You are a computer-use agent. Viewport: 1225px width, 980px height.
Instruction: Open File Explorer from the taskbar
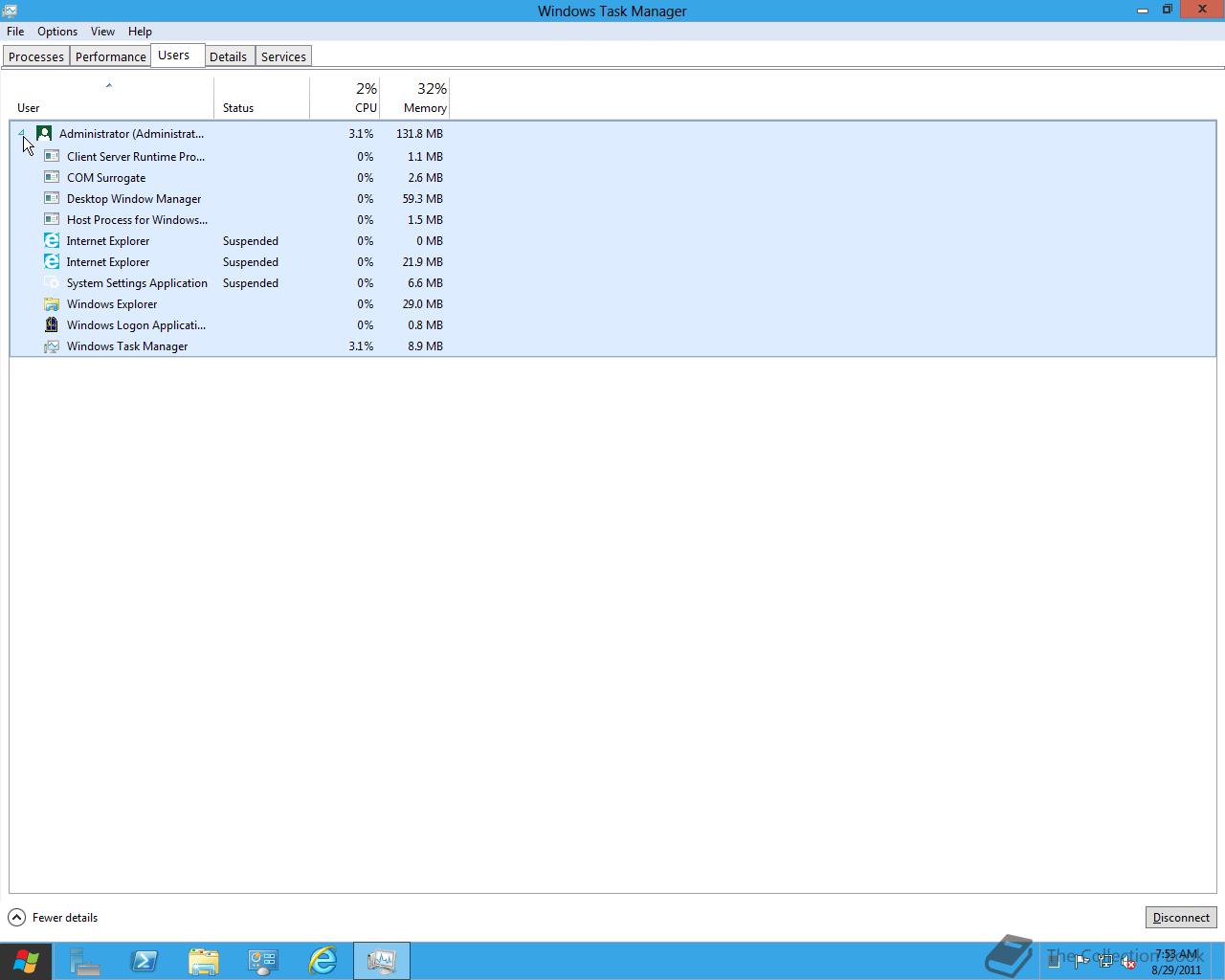204,961
